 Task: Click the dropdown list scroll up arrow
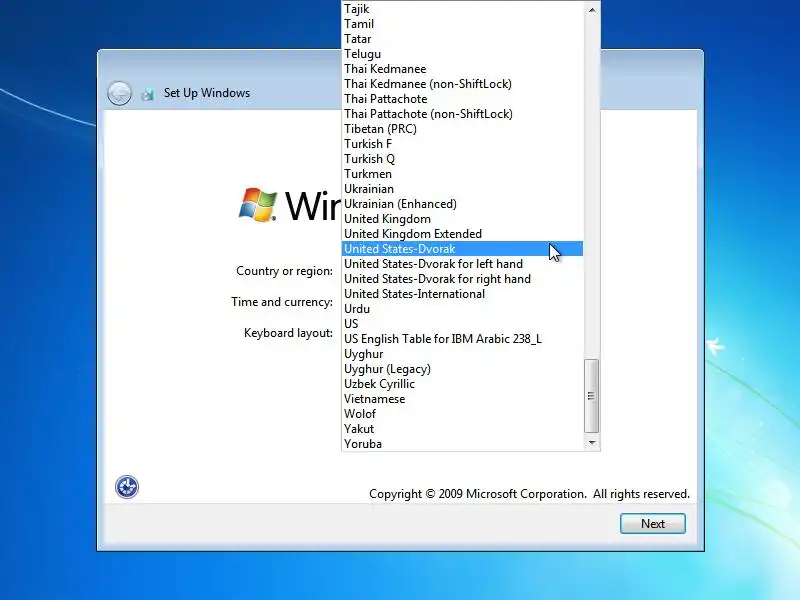click(x=592, y=10)
